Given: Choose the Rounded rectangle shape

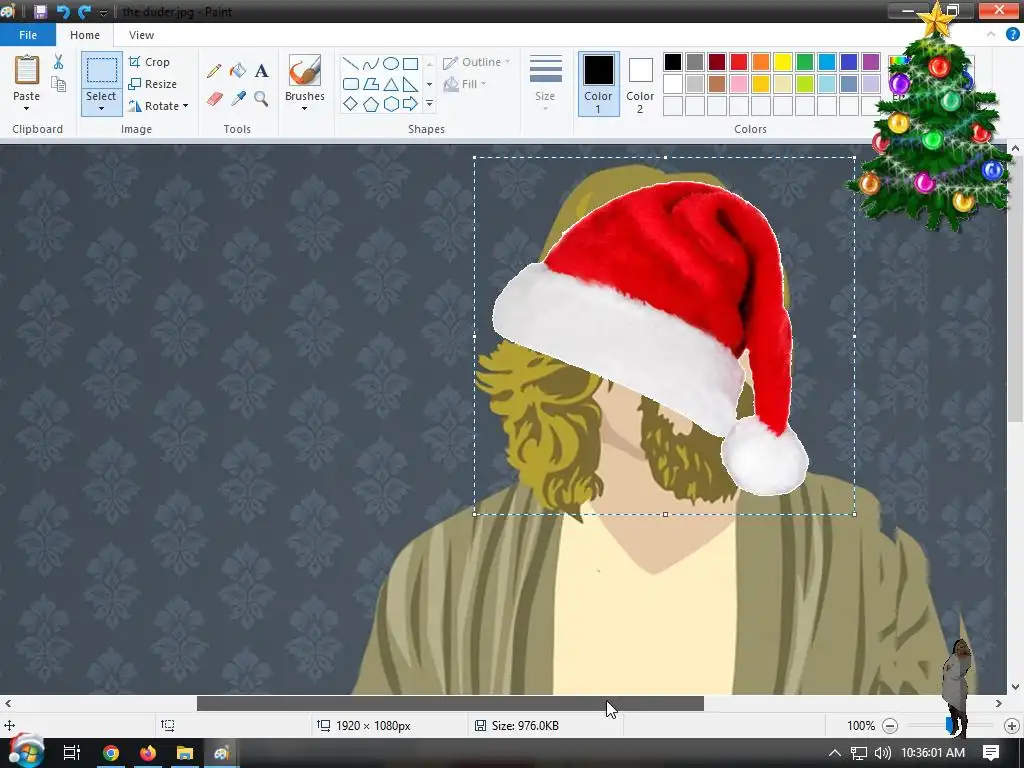Looking at the screenshot, I should pyautogui.click(x=351, y=84).
